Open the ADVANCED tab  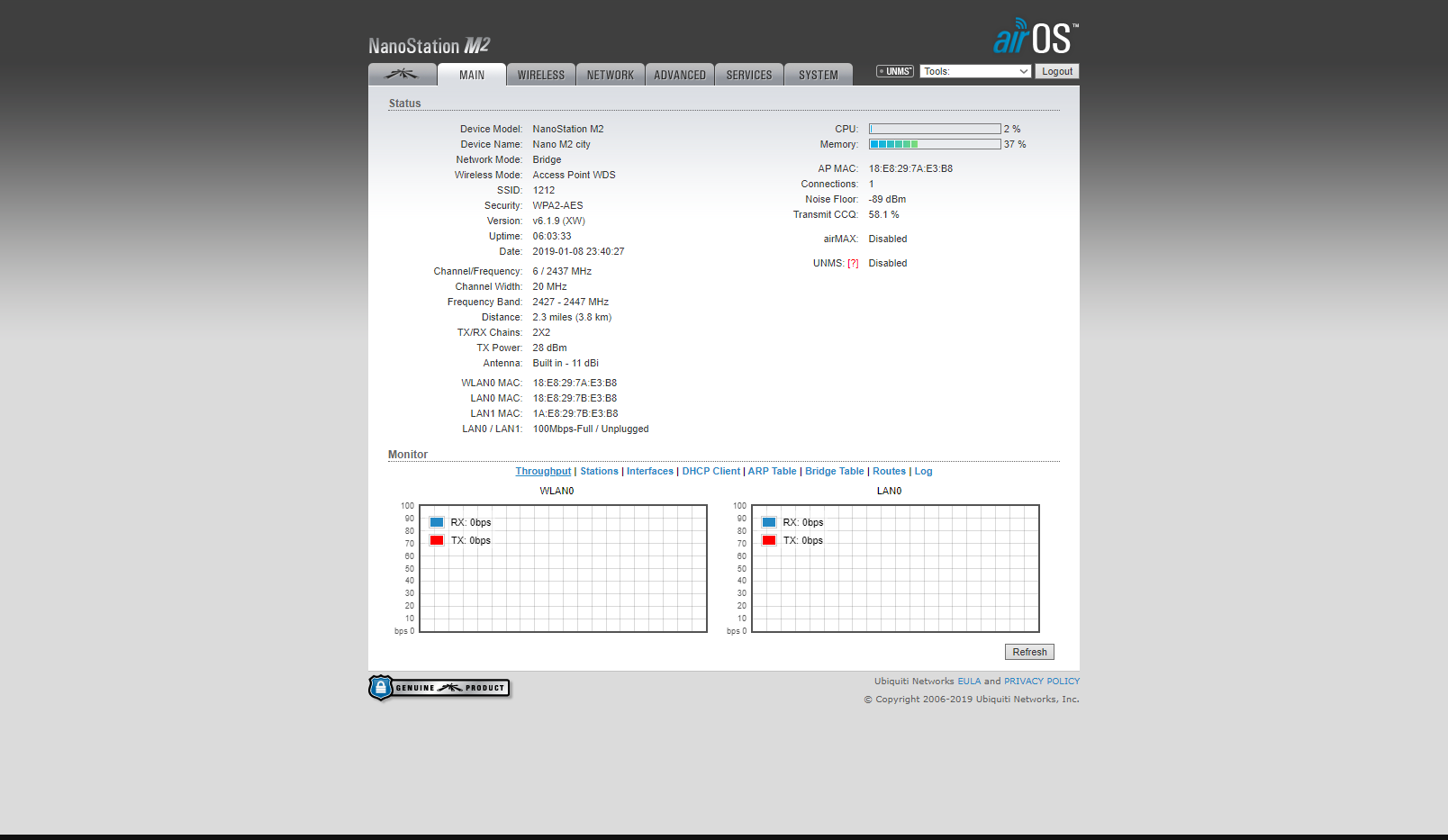pos(680,75)
